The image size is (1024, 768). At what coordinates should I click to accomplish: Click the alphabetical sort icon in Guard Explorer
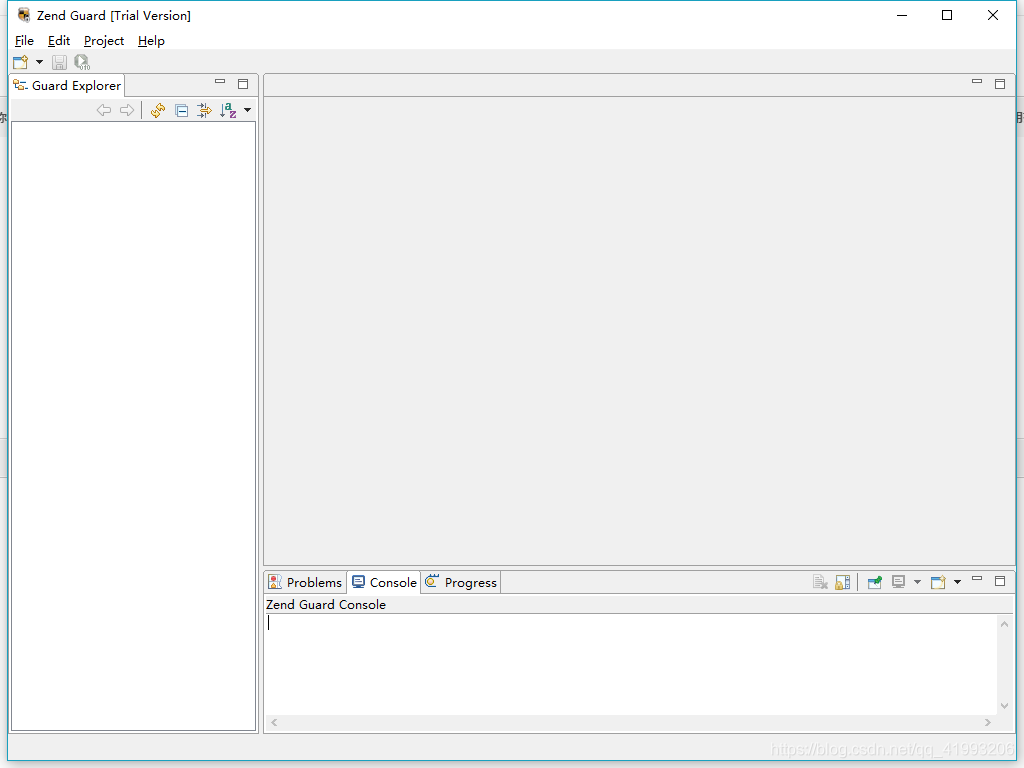[228, 110]
